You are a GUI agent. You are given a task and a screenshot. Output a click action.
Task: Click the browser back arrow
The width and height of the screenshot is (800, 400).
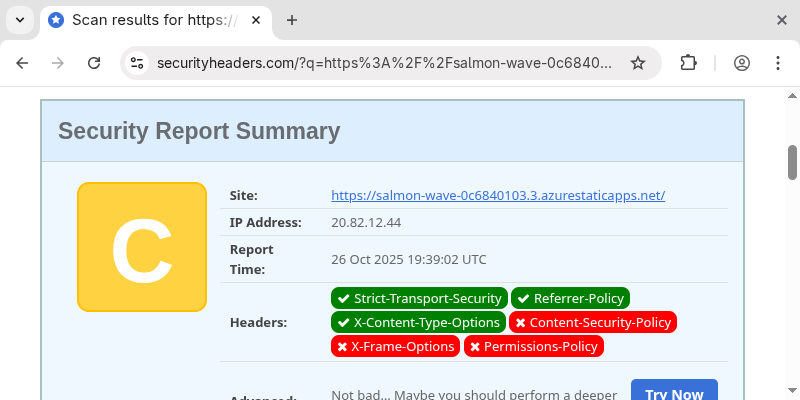click(22, 63)
